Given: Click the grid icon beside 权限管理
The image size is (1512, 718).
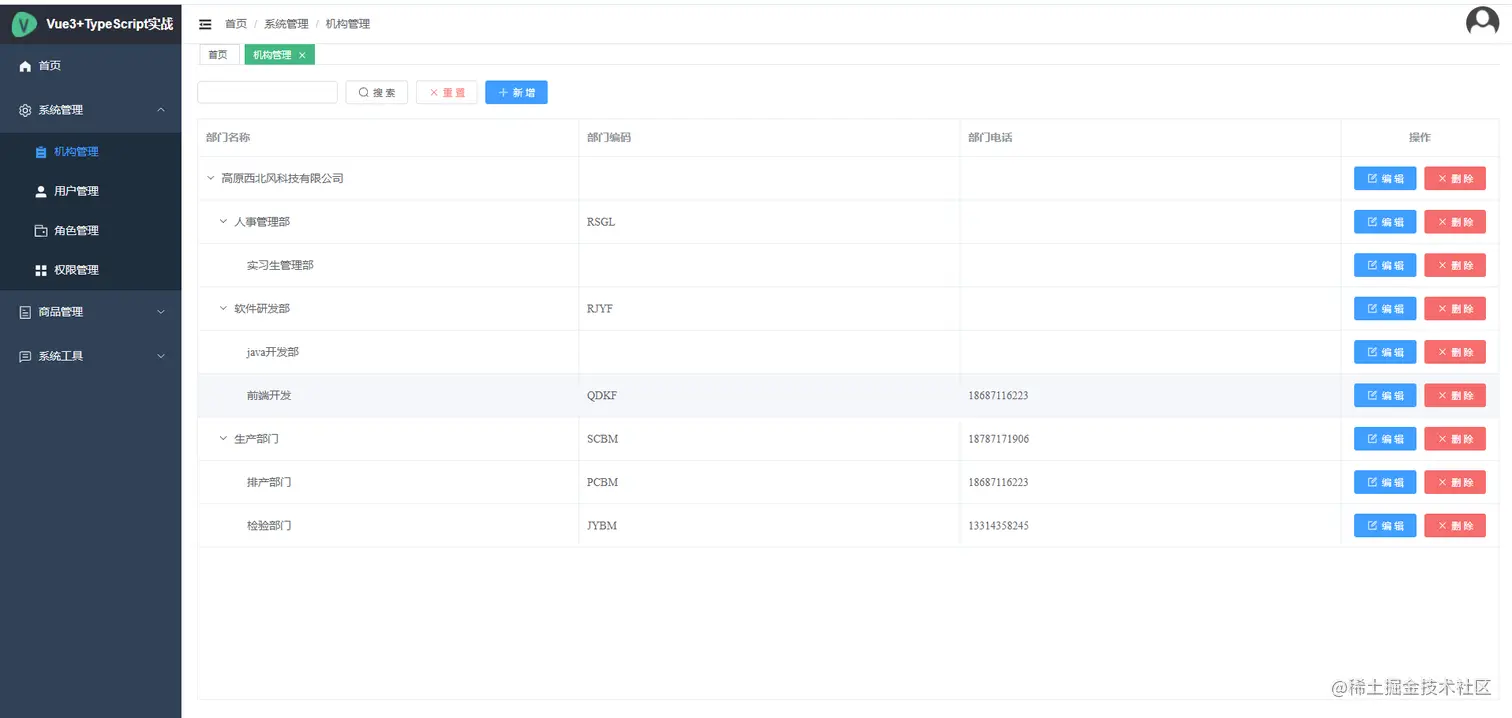Looking at the screenshot, I should 41,270.
